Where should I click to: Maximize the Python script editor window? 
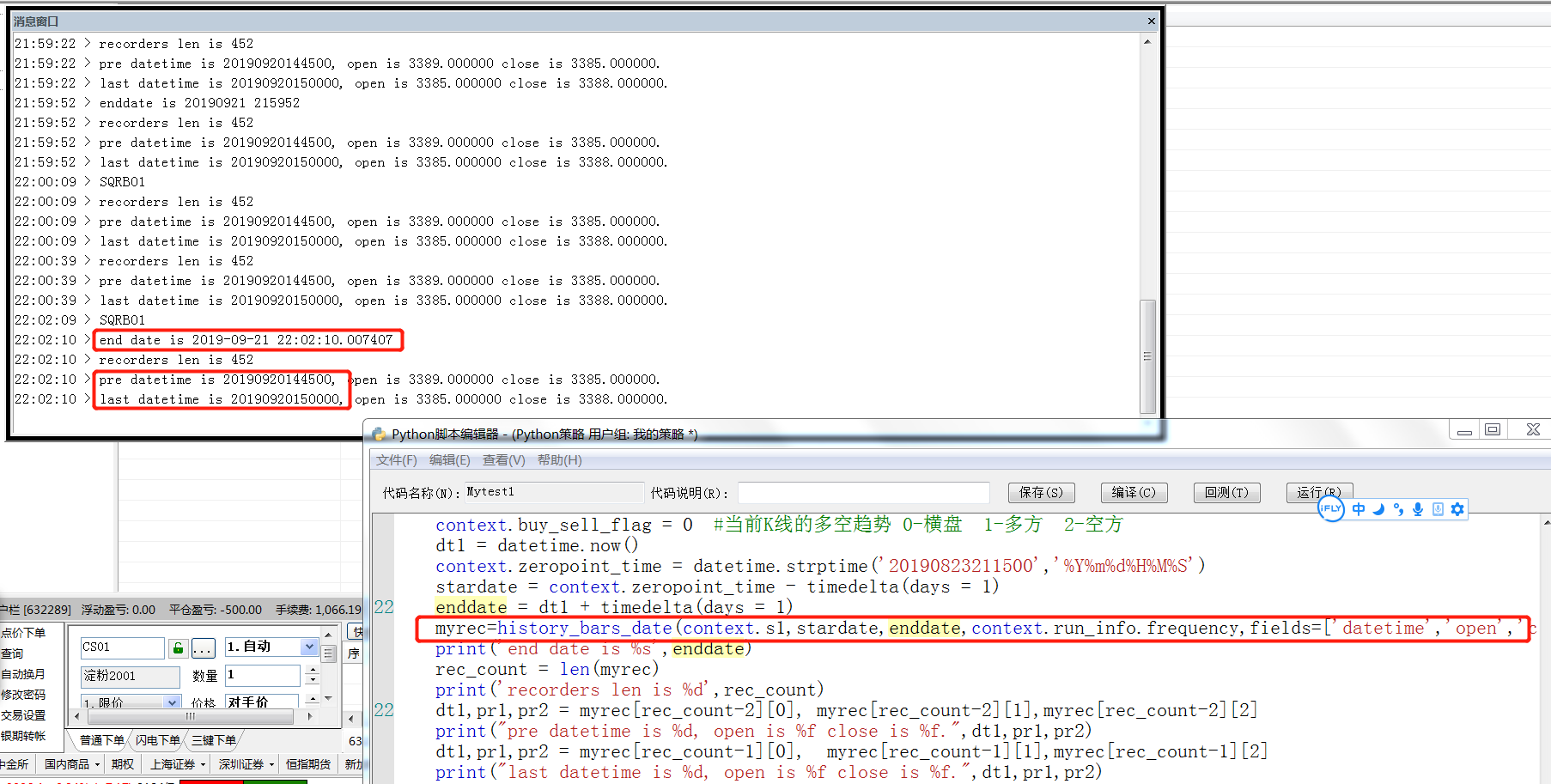tap(1493, 429)
